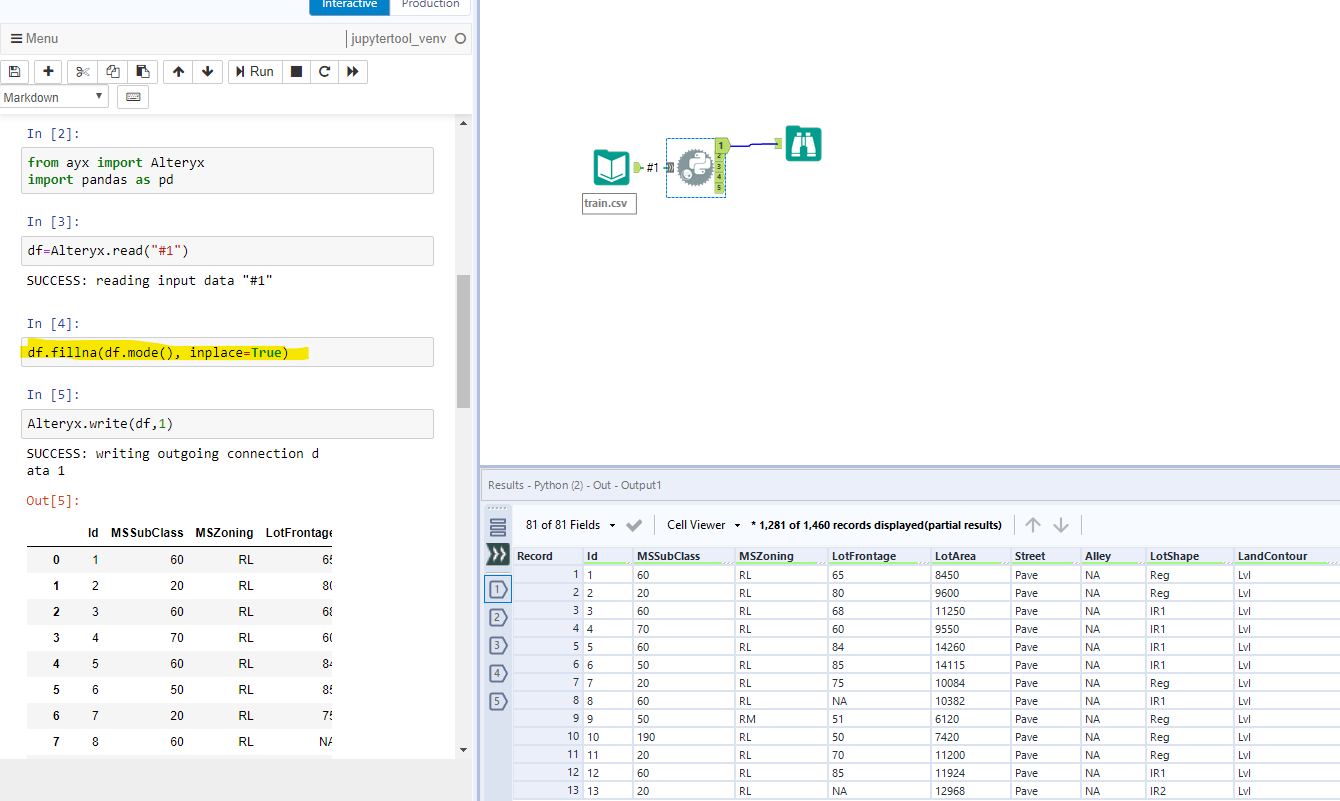1340x801 pixels.
Task: Restart and run all cells icon
Action: click(x=353, y=72)
